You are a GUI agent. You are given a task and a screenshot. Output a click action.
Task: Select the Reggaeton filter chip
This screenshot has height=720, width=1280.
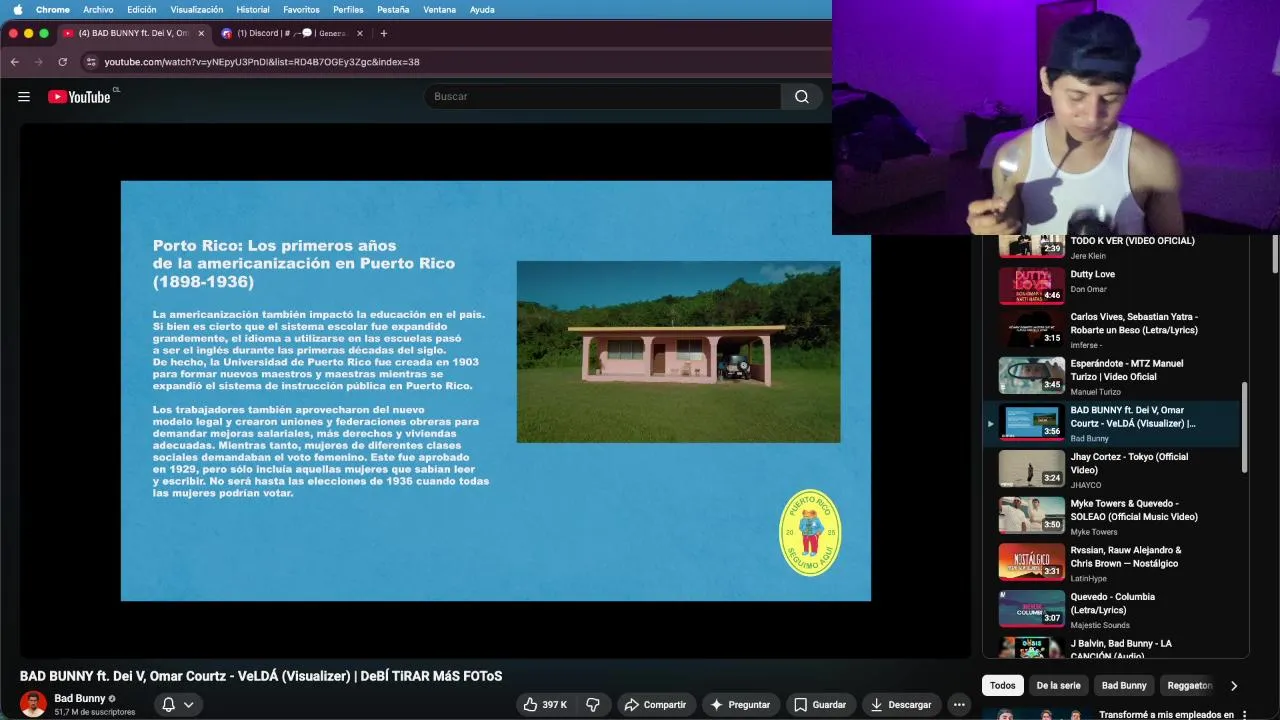1190,685
